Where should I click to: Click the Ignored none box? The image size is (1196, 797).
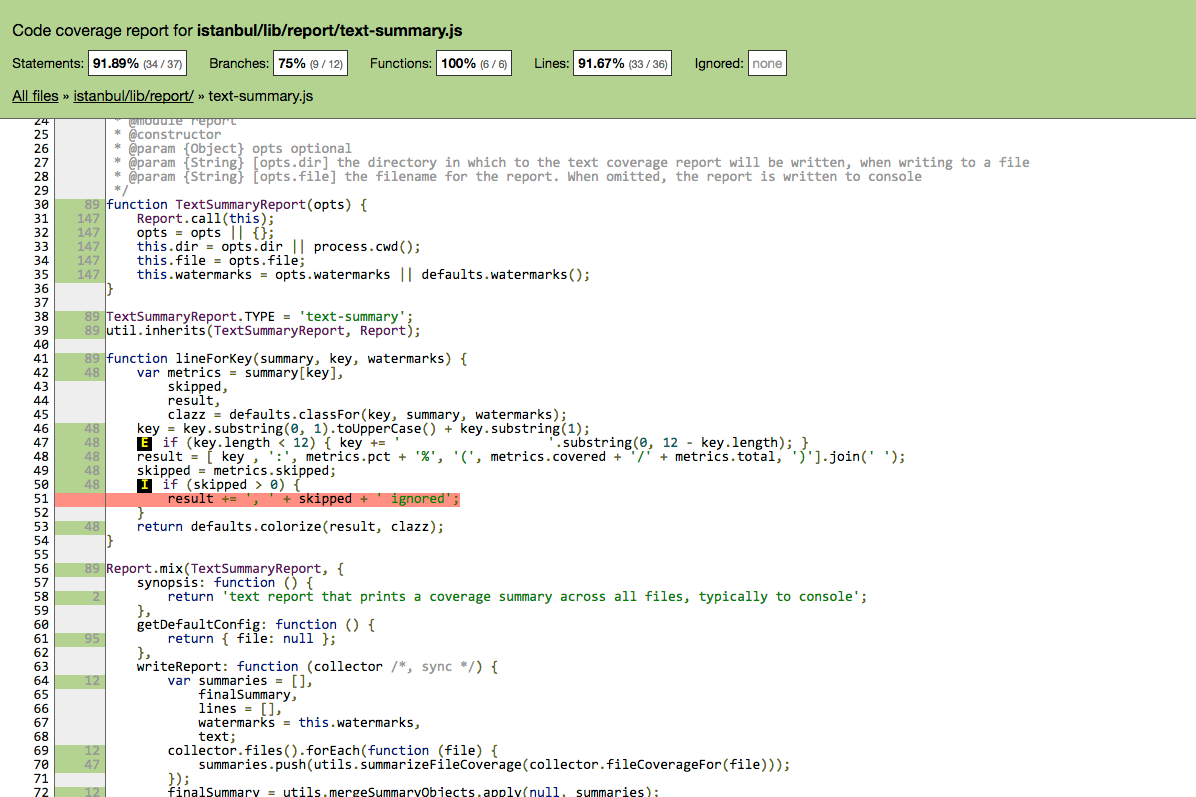click(x=767, y=63)
